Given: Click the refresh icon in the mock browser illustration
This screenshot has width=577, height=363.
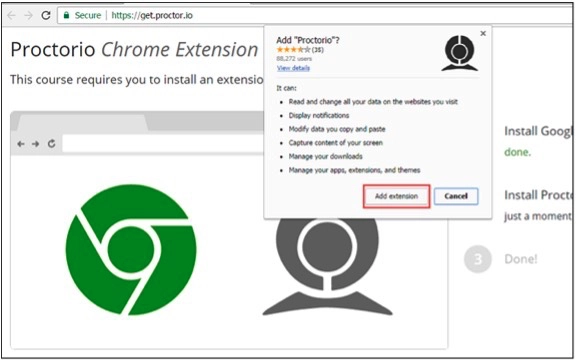Looking at the screenshot, I should 52,144.
